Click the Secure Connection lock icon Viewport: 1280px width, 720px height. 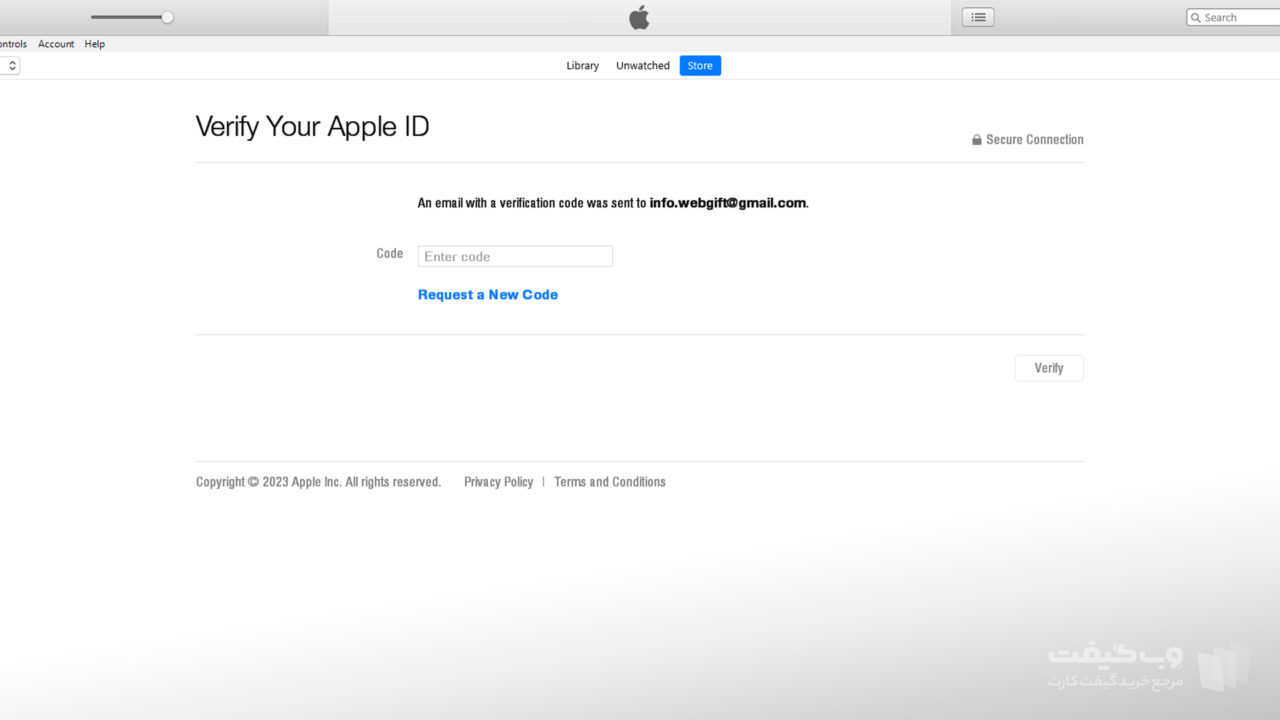point(976,140)
